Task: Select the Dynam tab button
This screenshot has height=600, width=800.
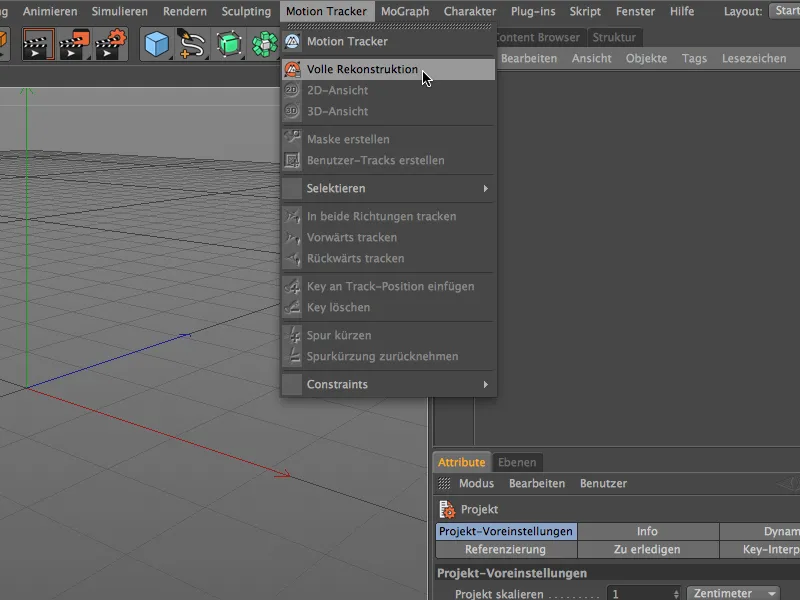Action: point(760,531)
